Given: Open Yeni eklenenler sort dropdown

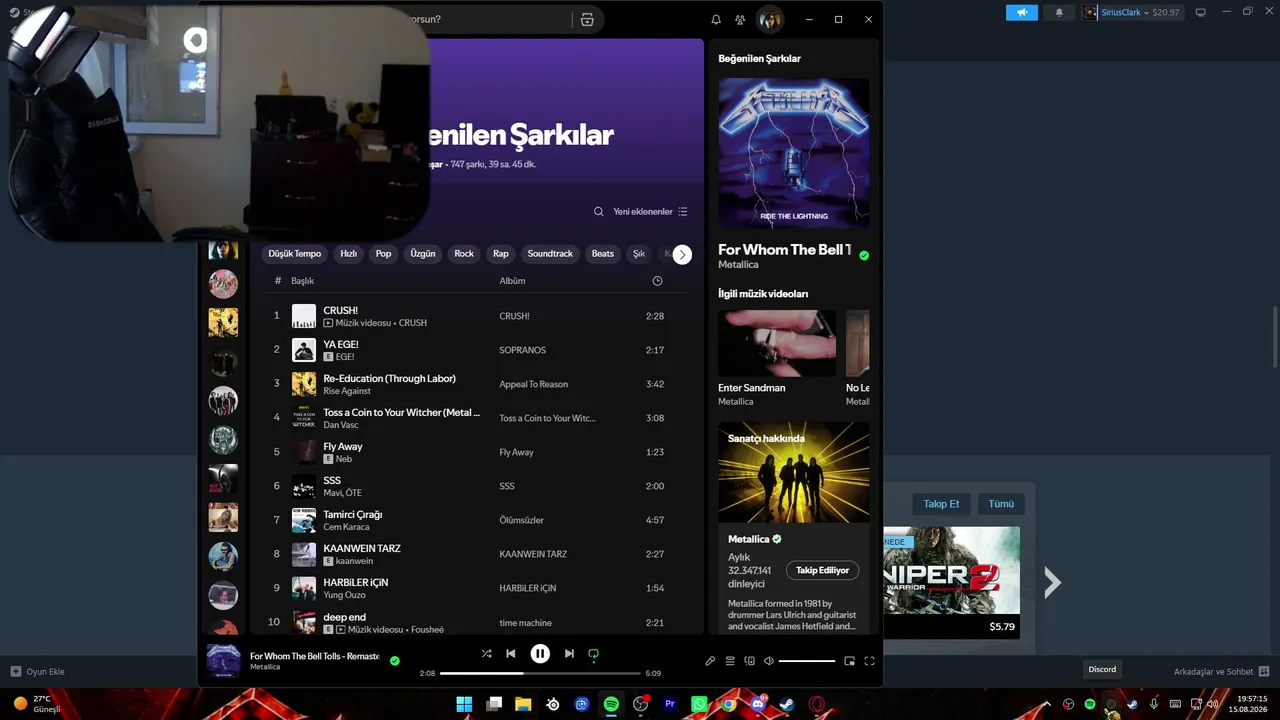Looking at the screenshot, I should point(651,212).
